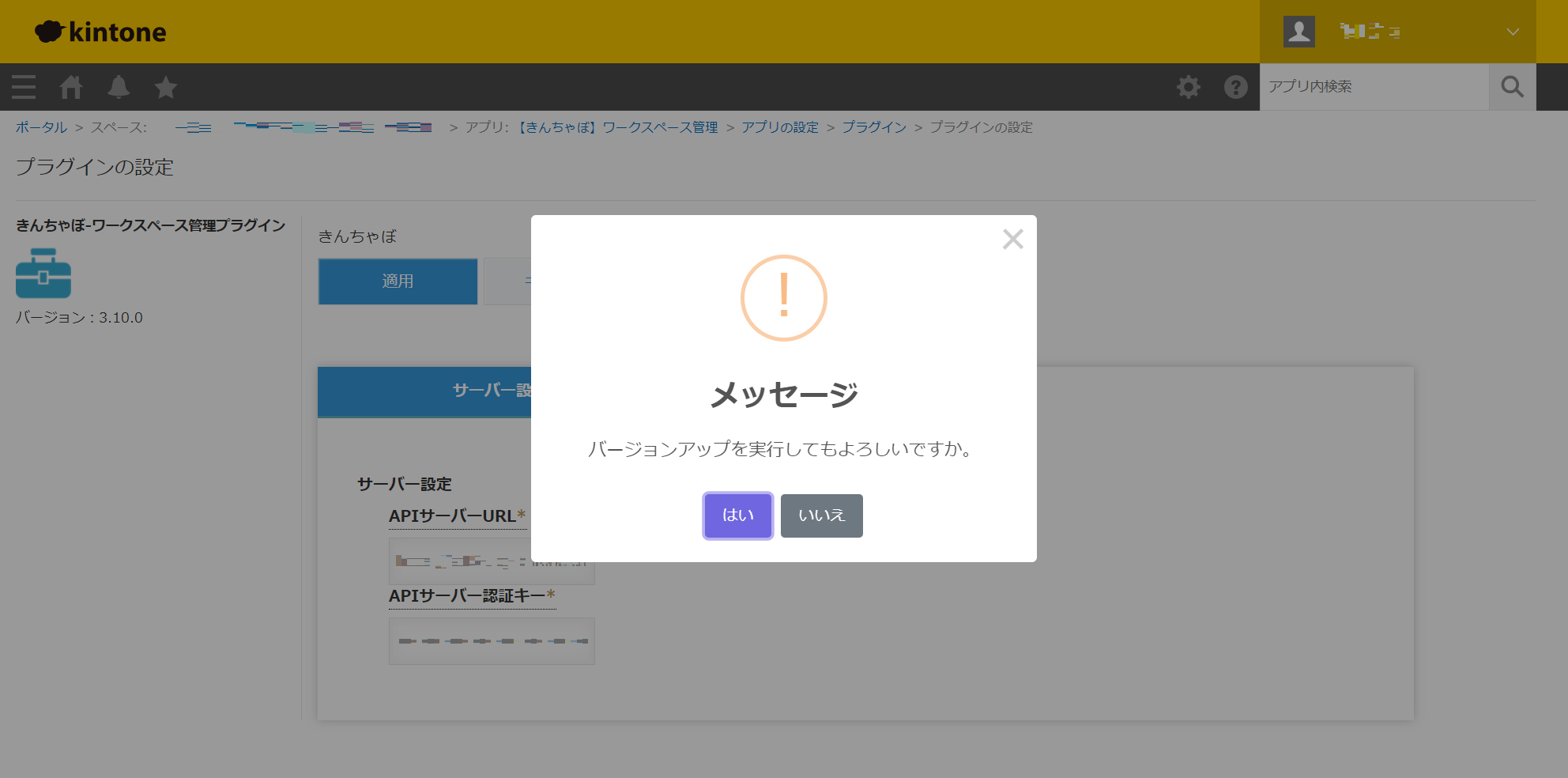
Task: Decline upgrade with いいえ button
Action: (x=821, y=516)
